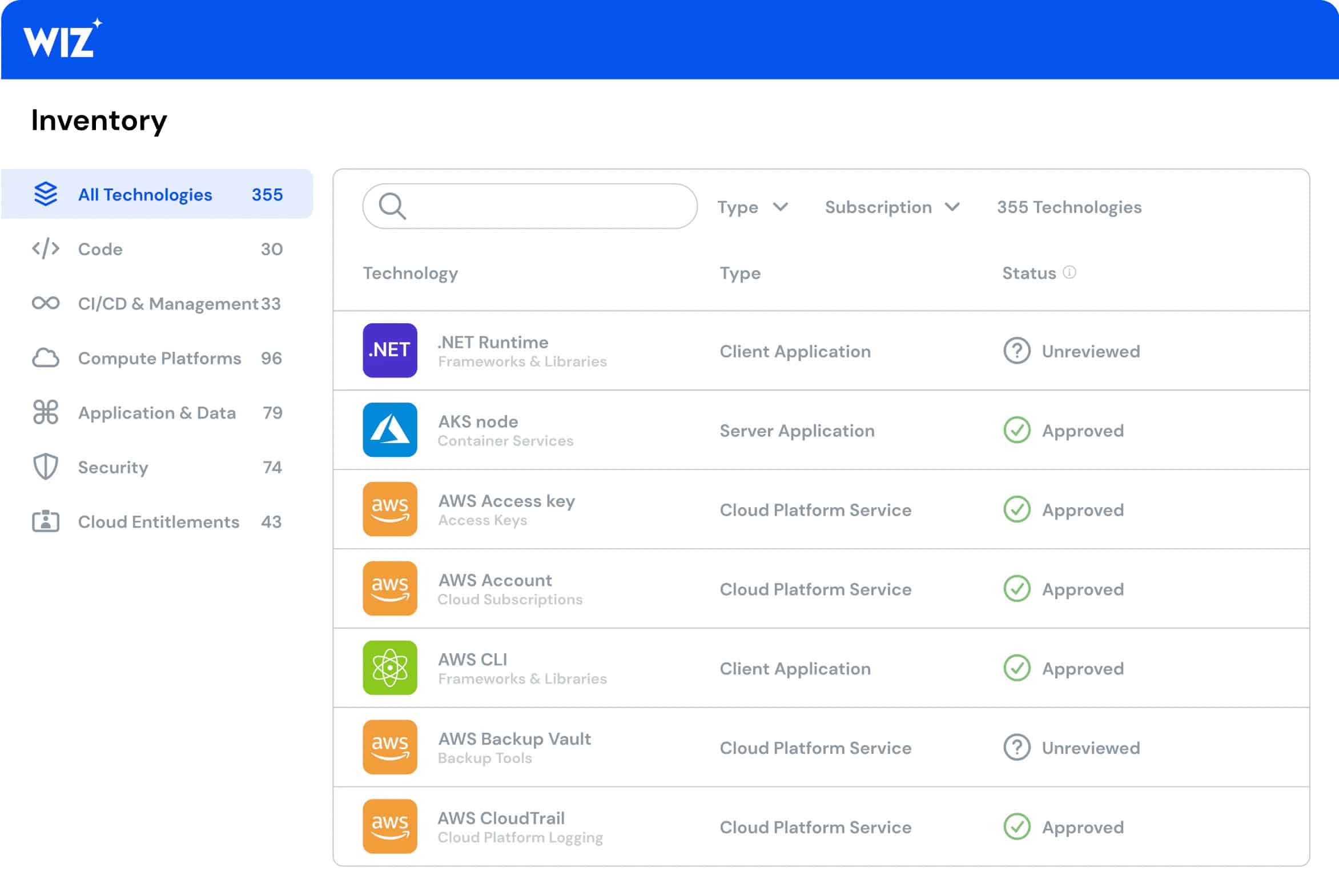Open the Compute Platforms category

point(157,358)
